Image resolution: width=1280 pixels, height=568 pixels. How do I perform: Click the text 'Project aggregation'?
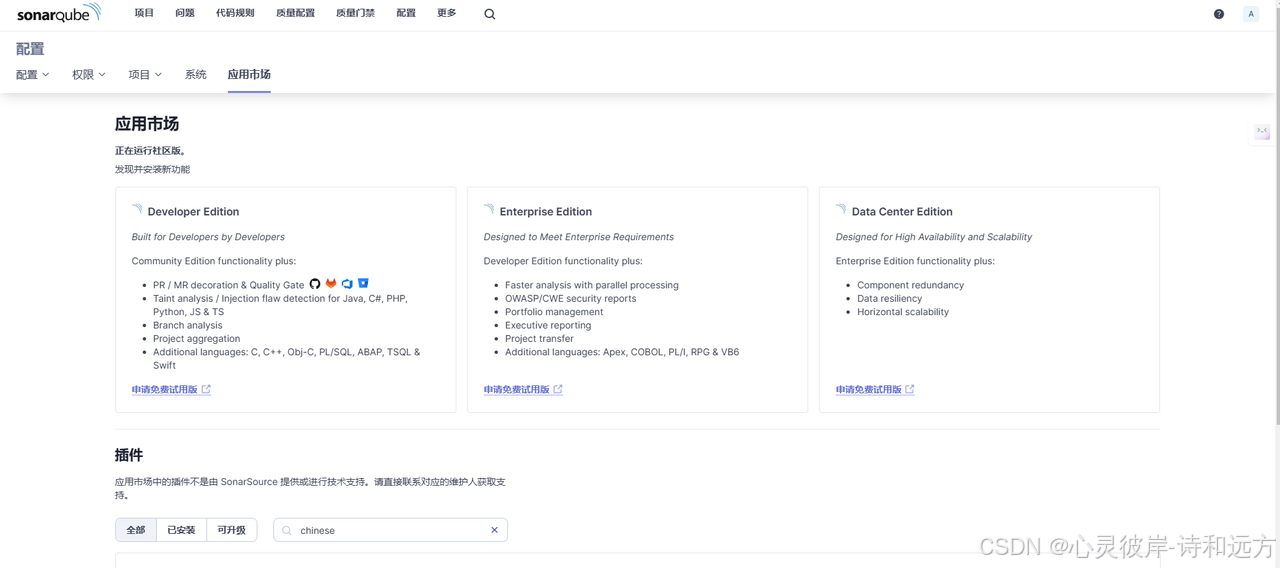[x=197, y=338]
